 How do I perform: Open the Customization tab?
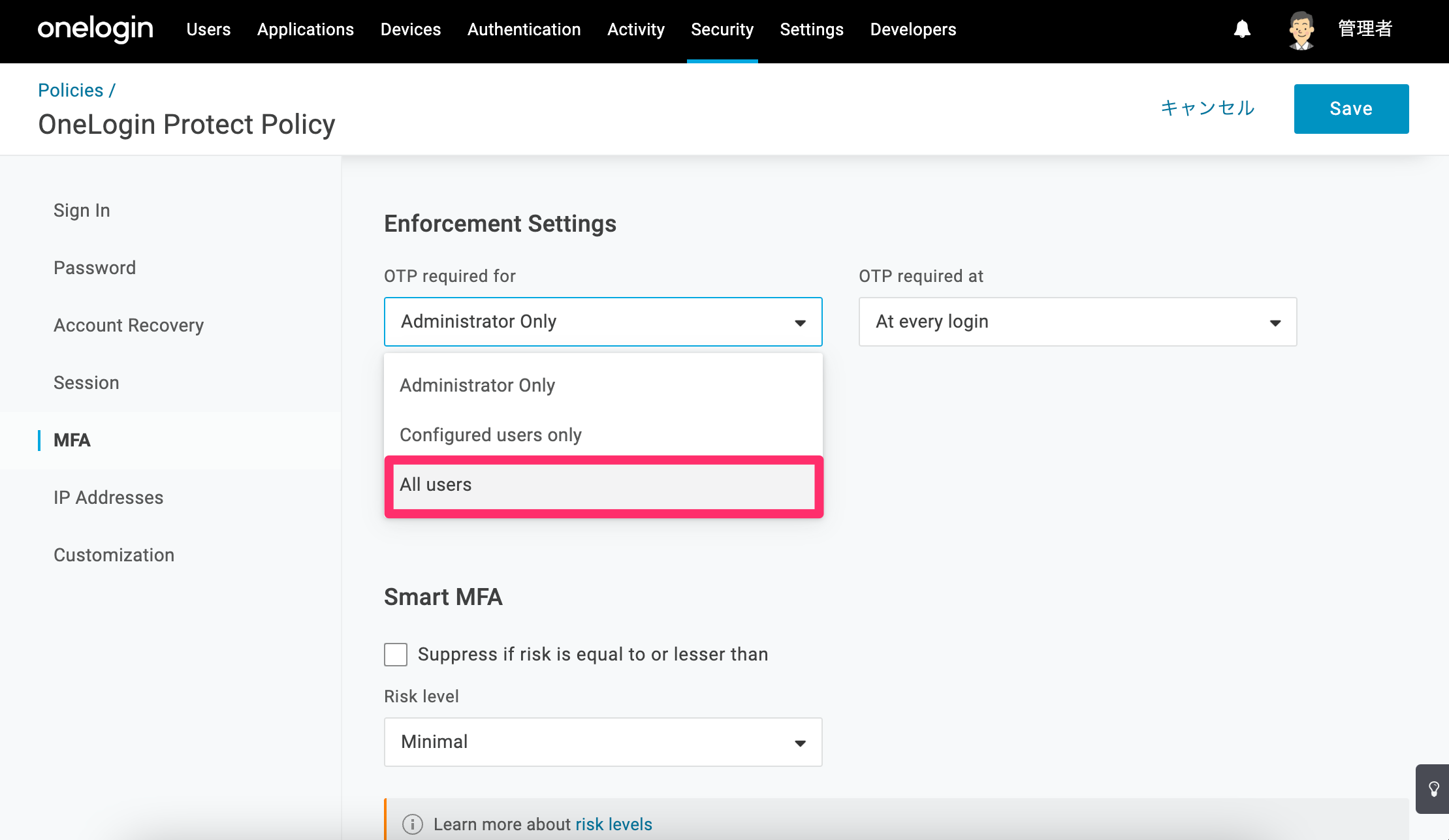[114, 555]
